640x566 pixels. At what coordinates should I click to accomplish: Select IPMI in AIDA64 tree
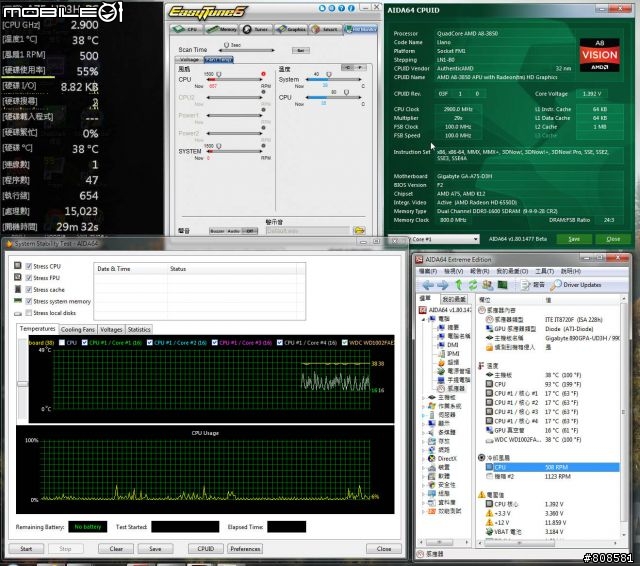[449, 354]
